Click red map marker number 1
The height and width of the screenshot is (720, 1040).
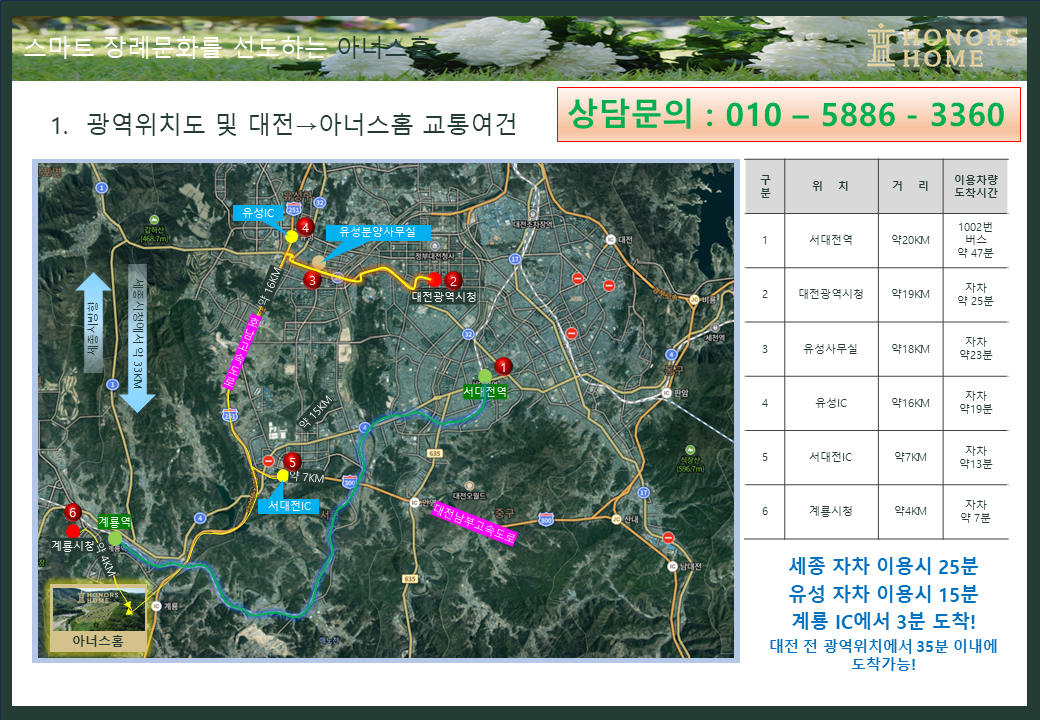coord(503,366)
